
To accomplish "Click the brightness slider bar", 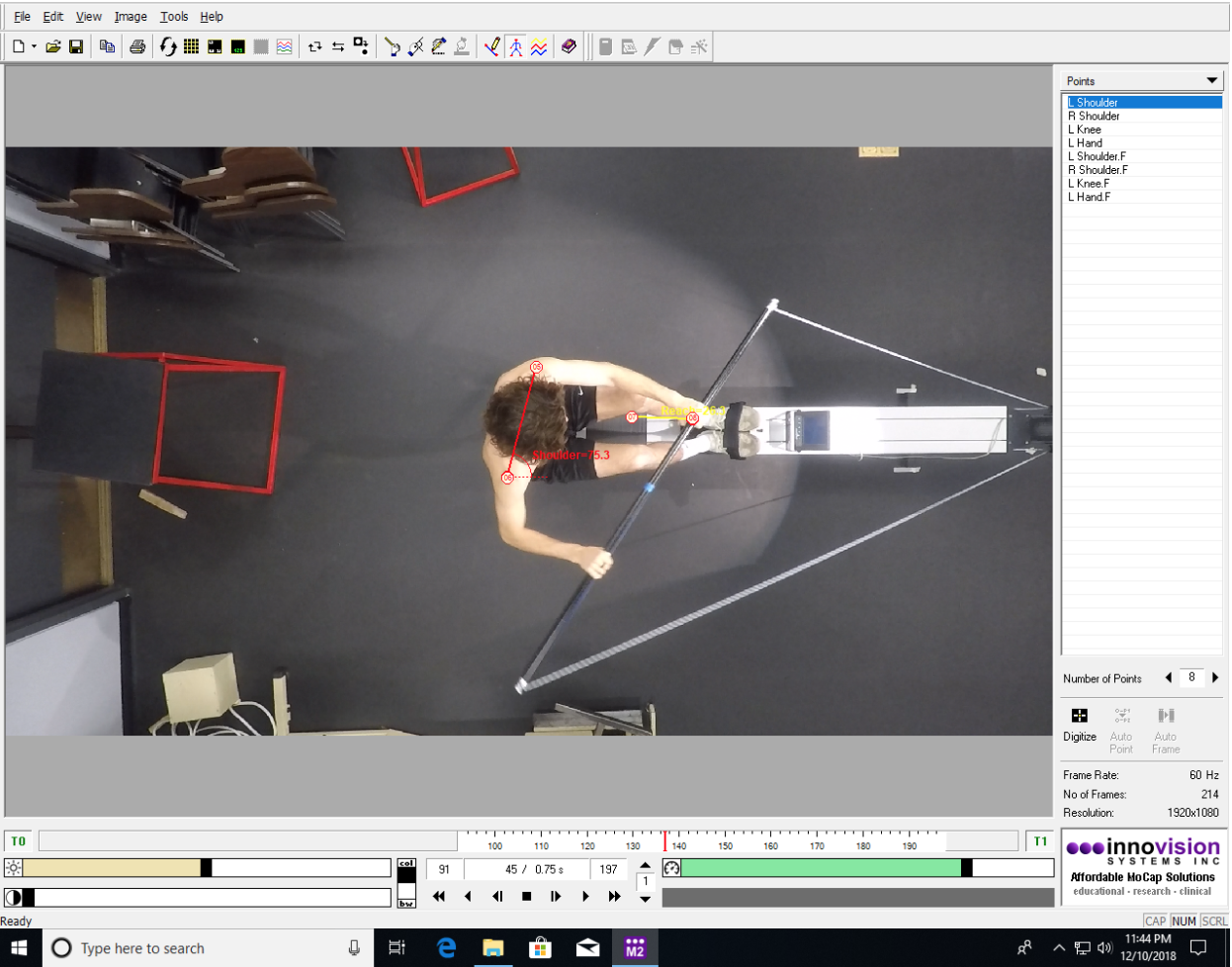I will [x=206, y=868].
